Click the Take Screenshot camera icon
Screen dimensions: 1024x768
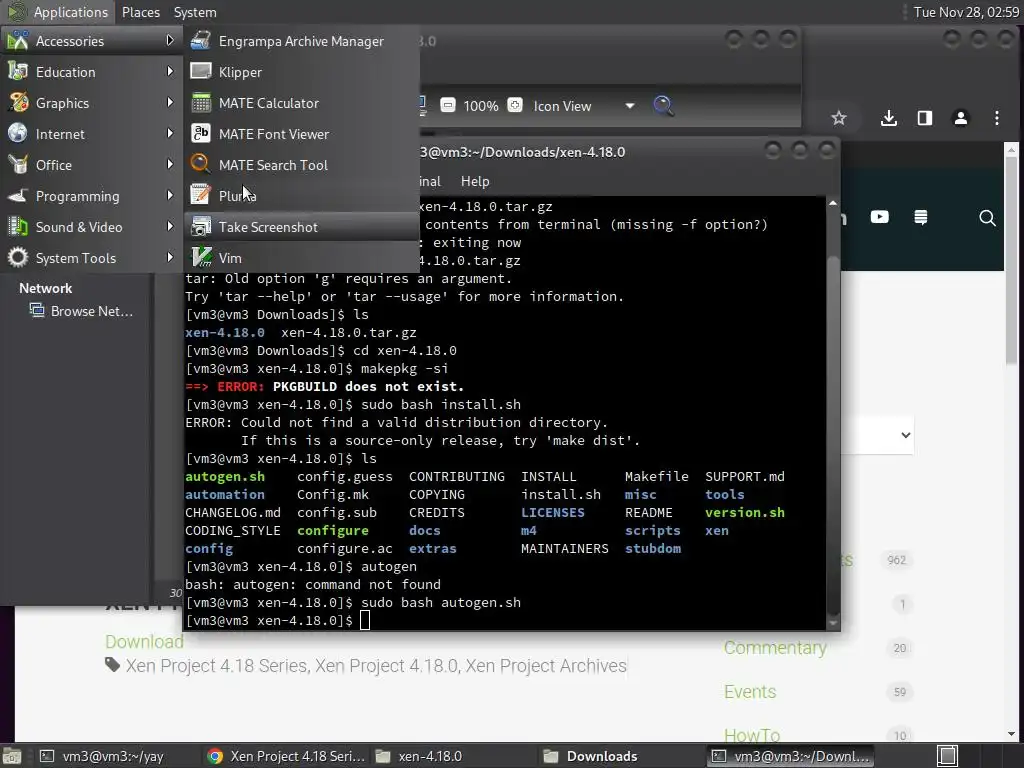click(200, 227)
